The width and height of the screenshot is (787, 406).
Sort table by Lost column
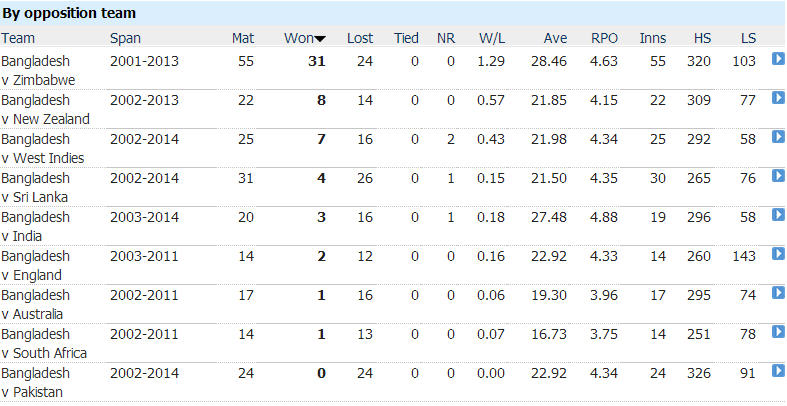click(x=359, y=38)
